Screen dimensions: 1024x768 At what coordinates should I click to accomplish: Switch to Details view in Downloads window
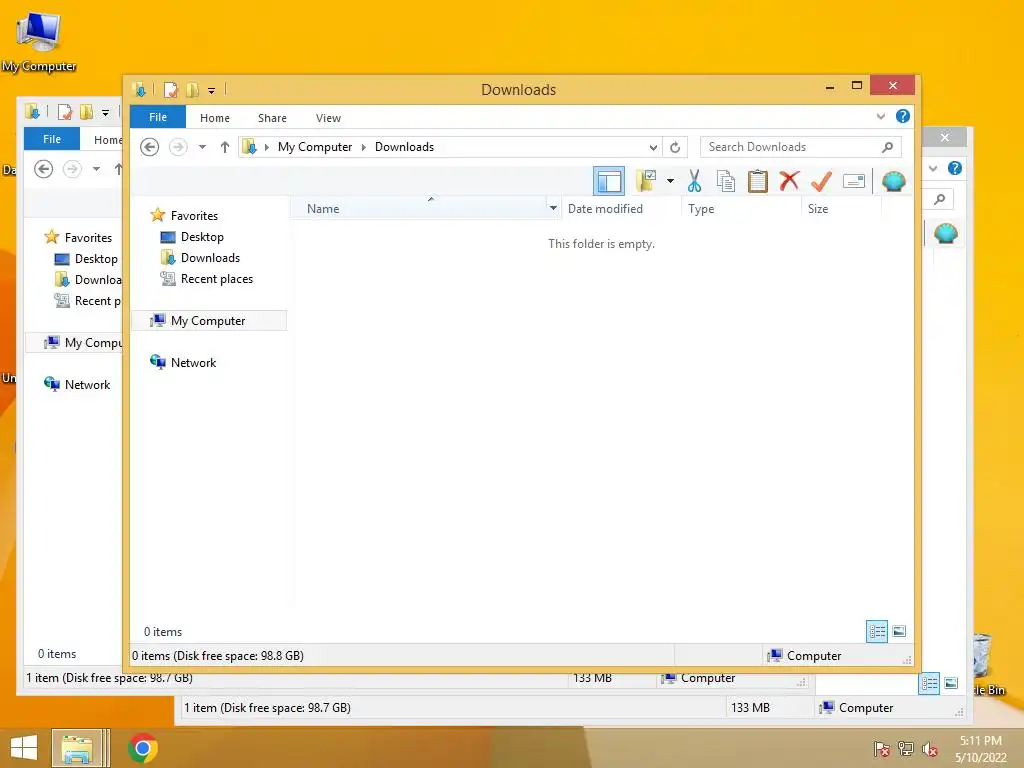[877, 631]
